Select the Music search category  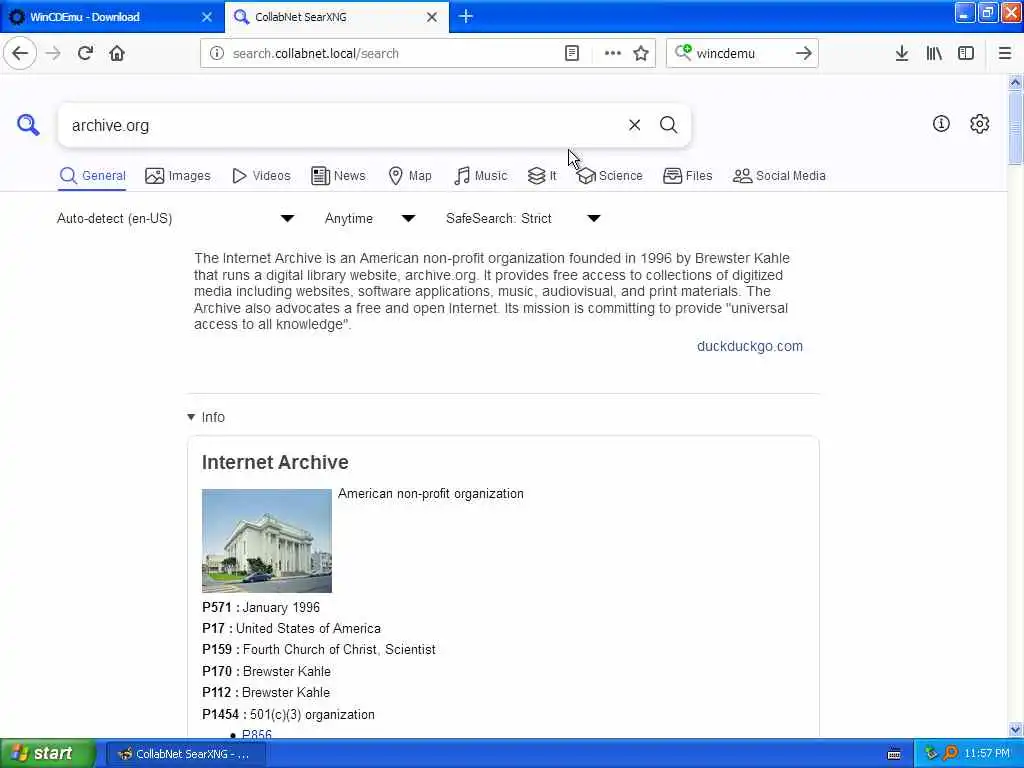480,176
